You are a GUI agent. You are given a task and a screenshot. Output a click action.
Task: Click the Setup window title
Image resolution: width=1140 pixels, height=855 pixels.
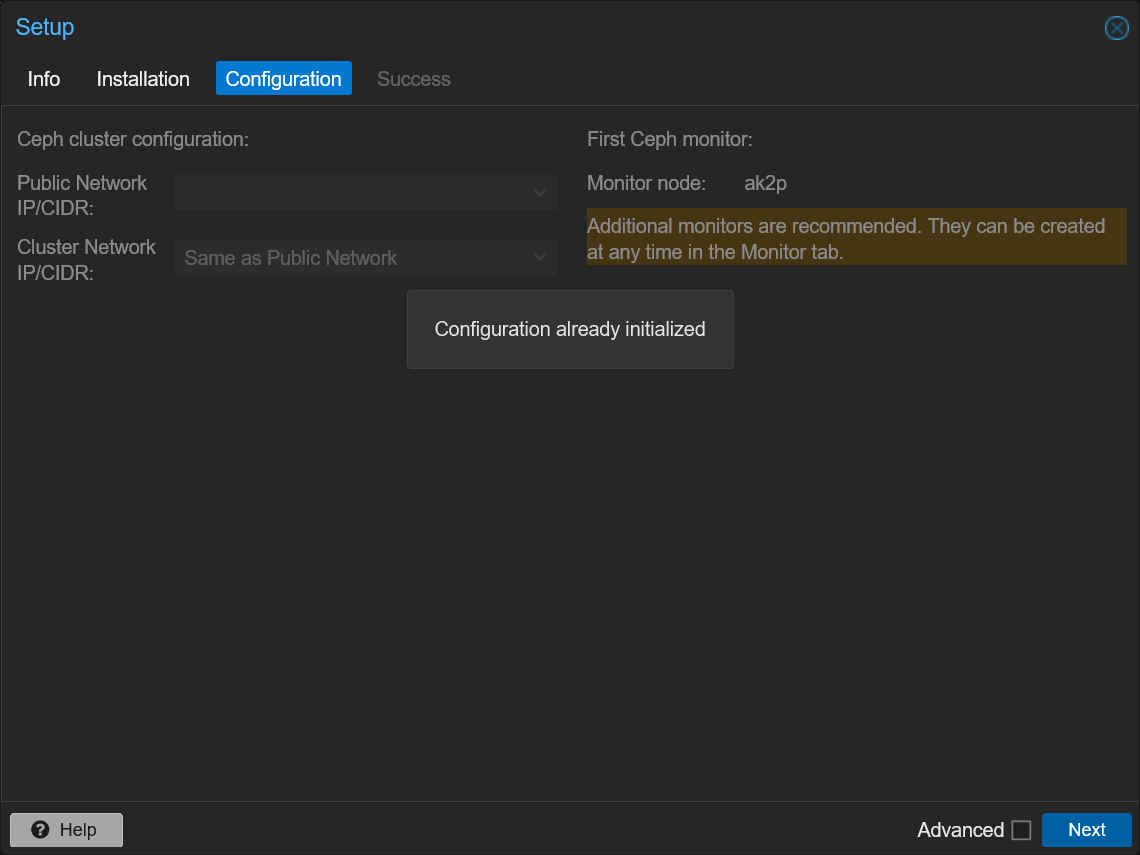click(x=45, y=27)
